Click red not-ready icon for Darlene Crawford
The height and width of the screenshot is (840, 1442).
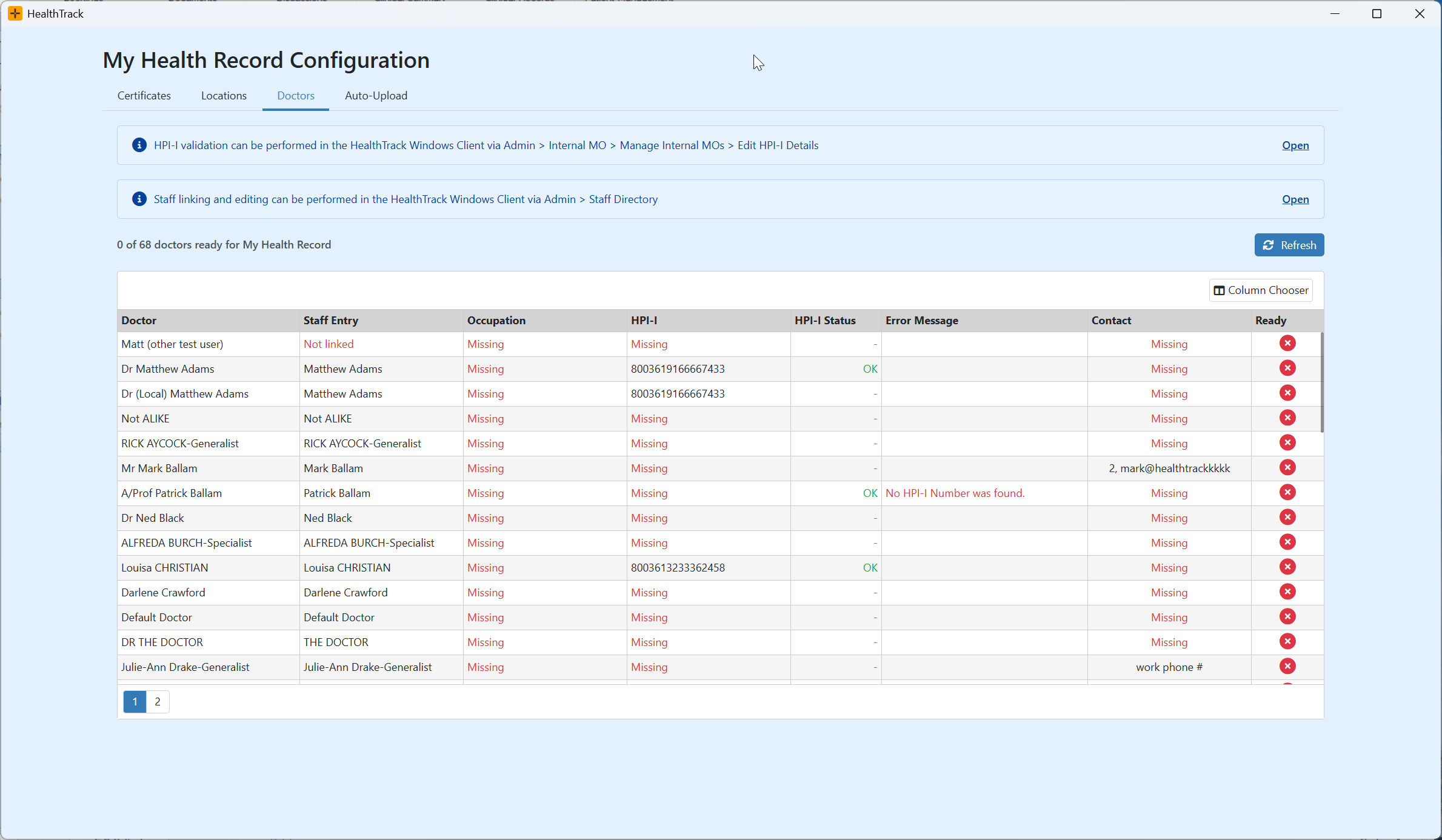[1287, 592]
